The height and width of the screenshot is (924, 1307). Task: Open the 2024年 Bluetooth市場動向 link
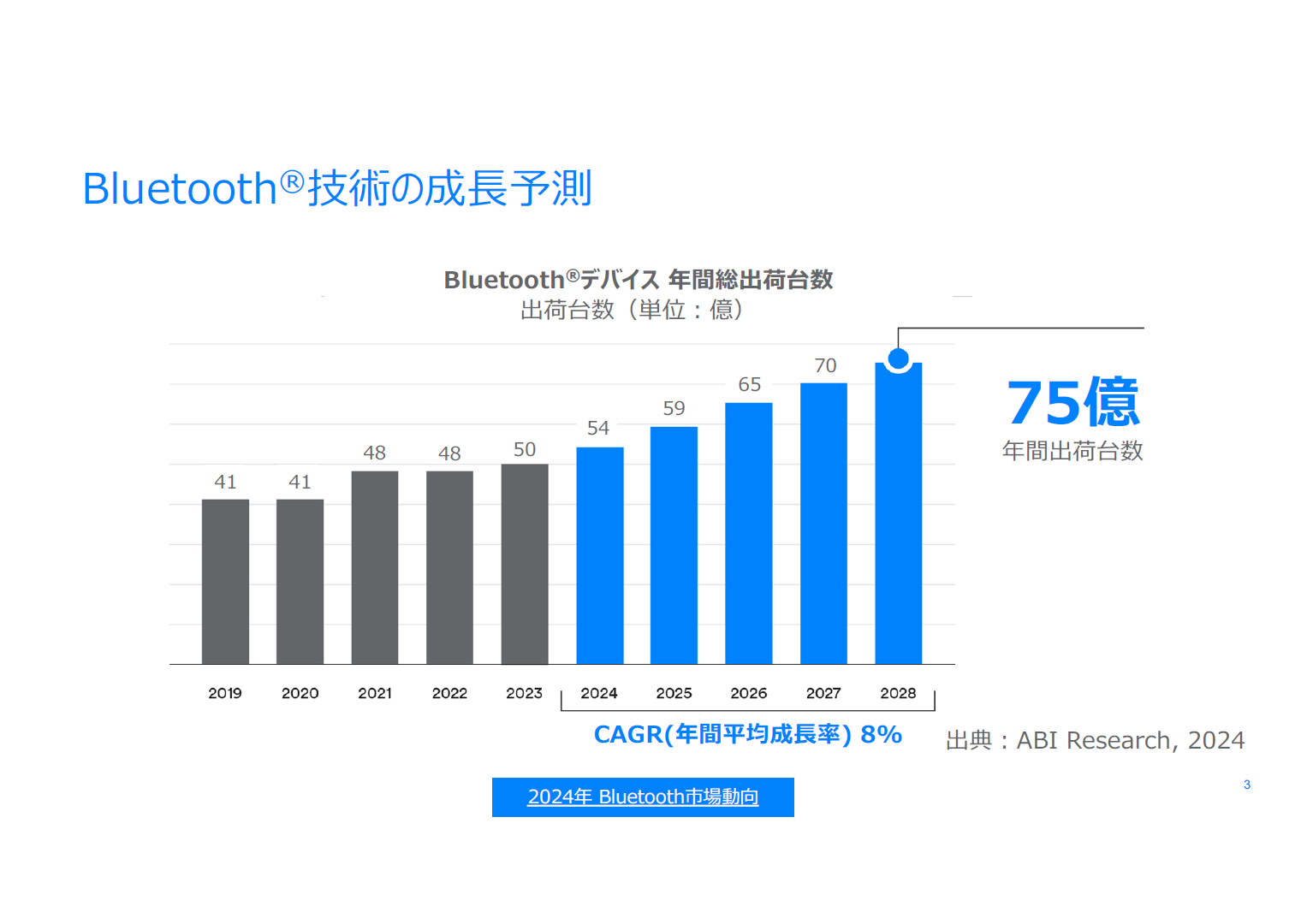pos(643,797)
